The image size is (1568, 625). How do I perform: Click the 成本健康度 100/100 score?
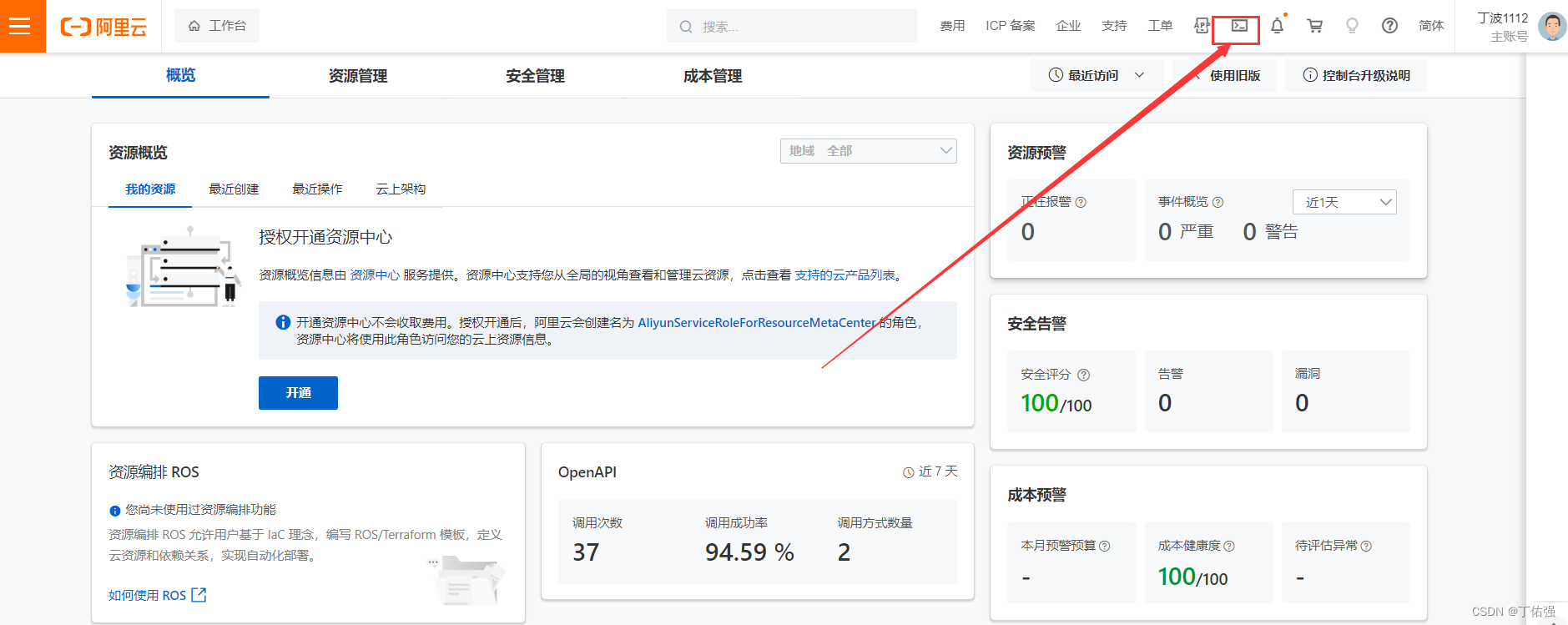point(1193,577)
